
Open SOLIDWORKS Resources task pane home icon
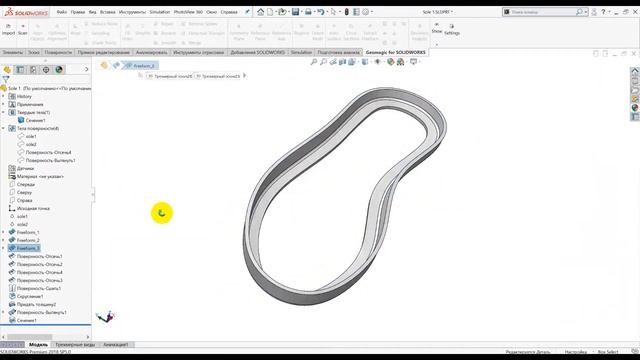[x=635, y=71]
